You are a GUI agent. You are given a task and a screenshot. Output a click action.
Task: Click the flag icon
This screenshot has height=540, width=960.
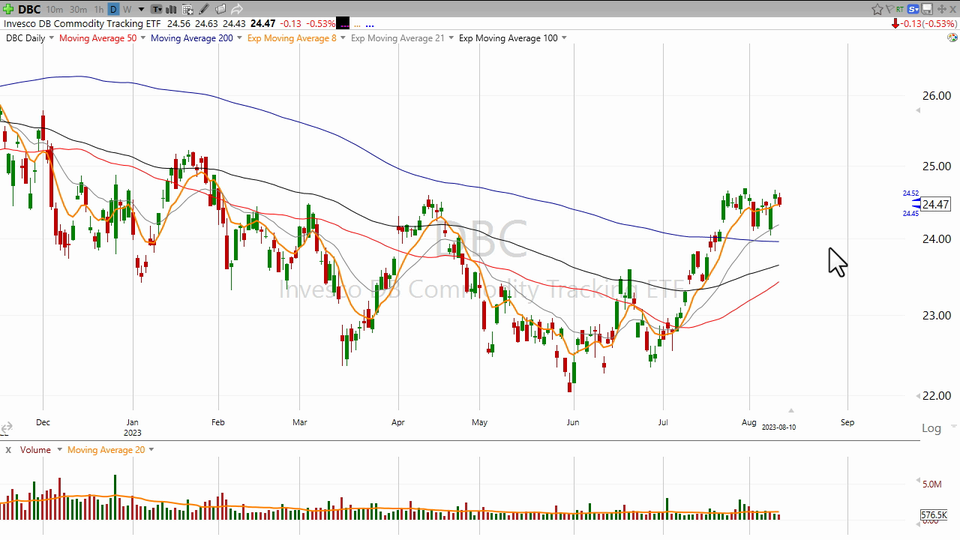coord(890,9)
